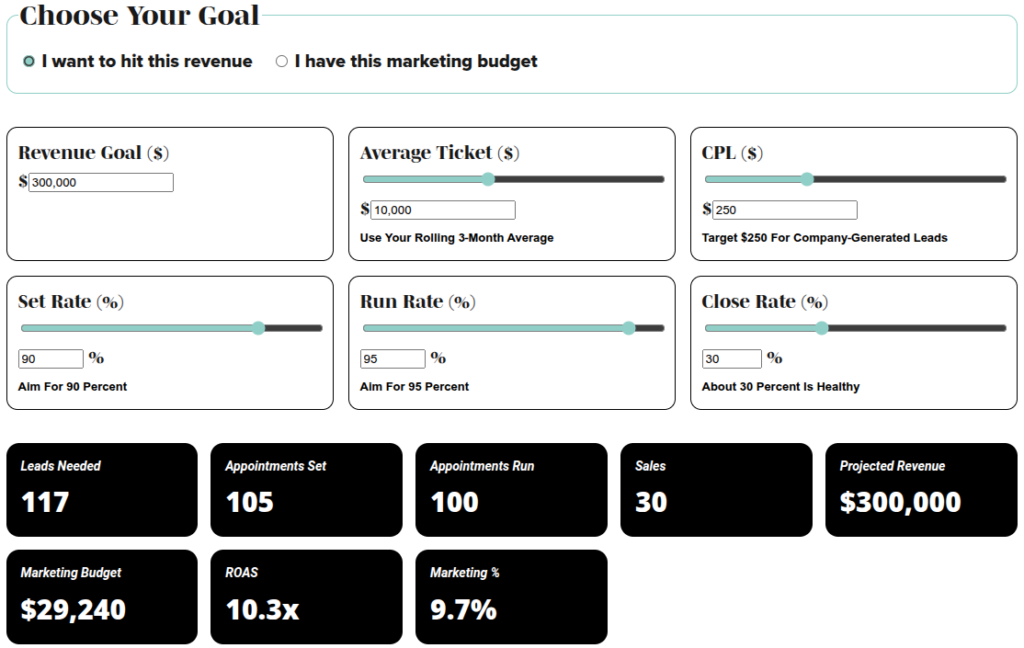Focus the Set Rate percent input
1024x648 pixels.
(x=51, y=359)
